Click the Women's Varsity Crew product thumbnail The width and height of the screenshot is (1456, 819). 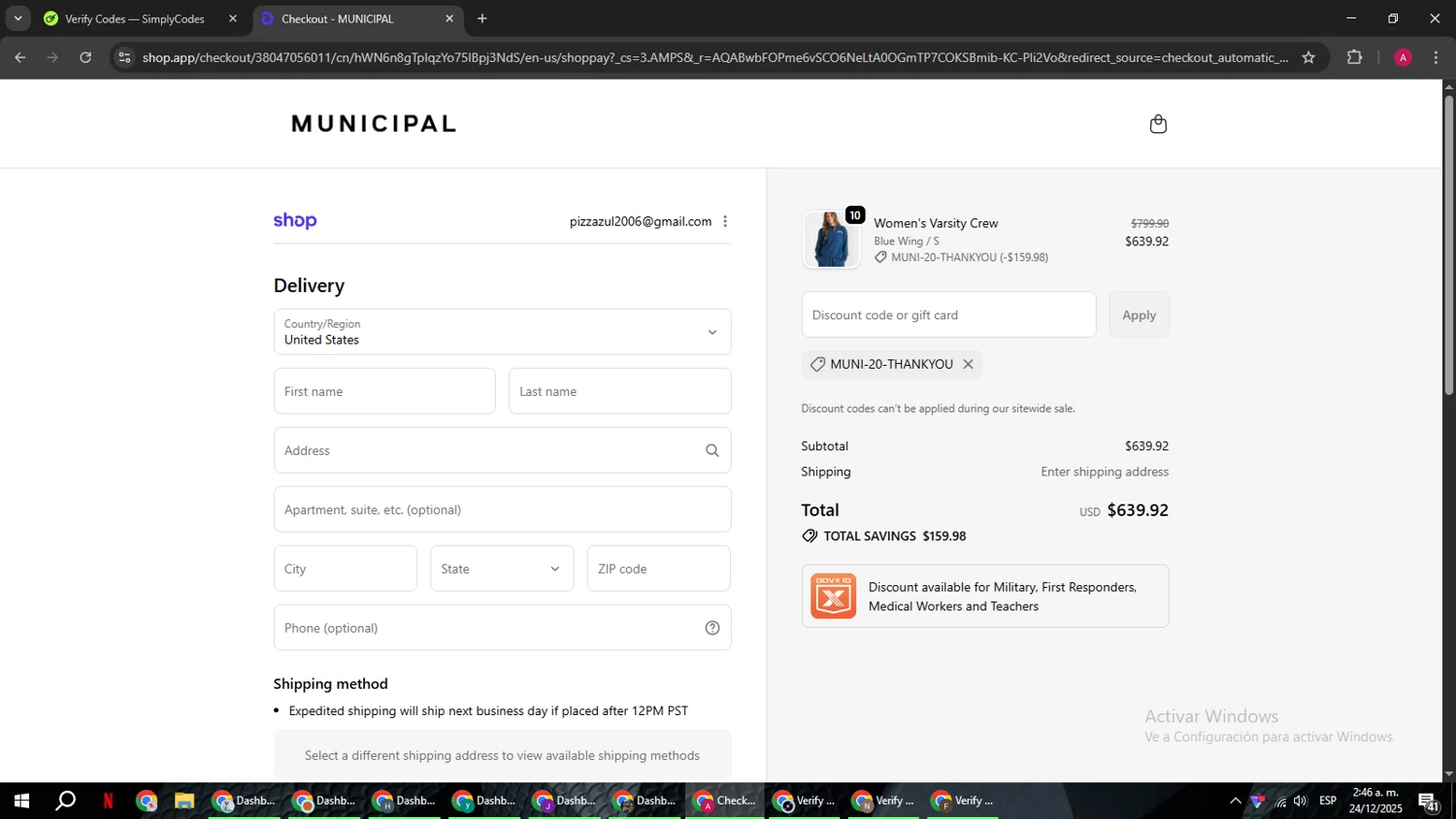pos(831,239)
